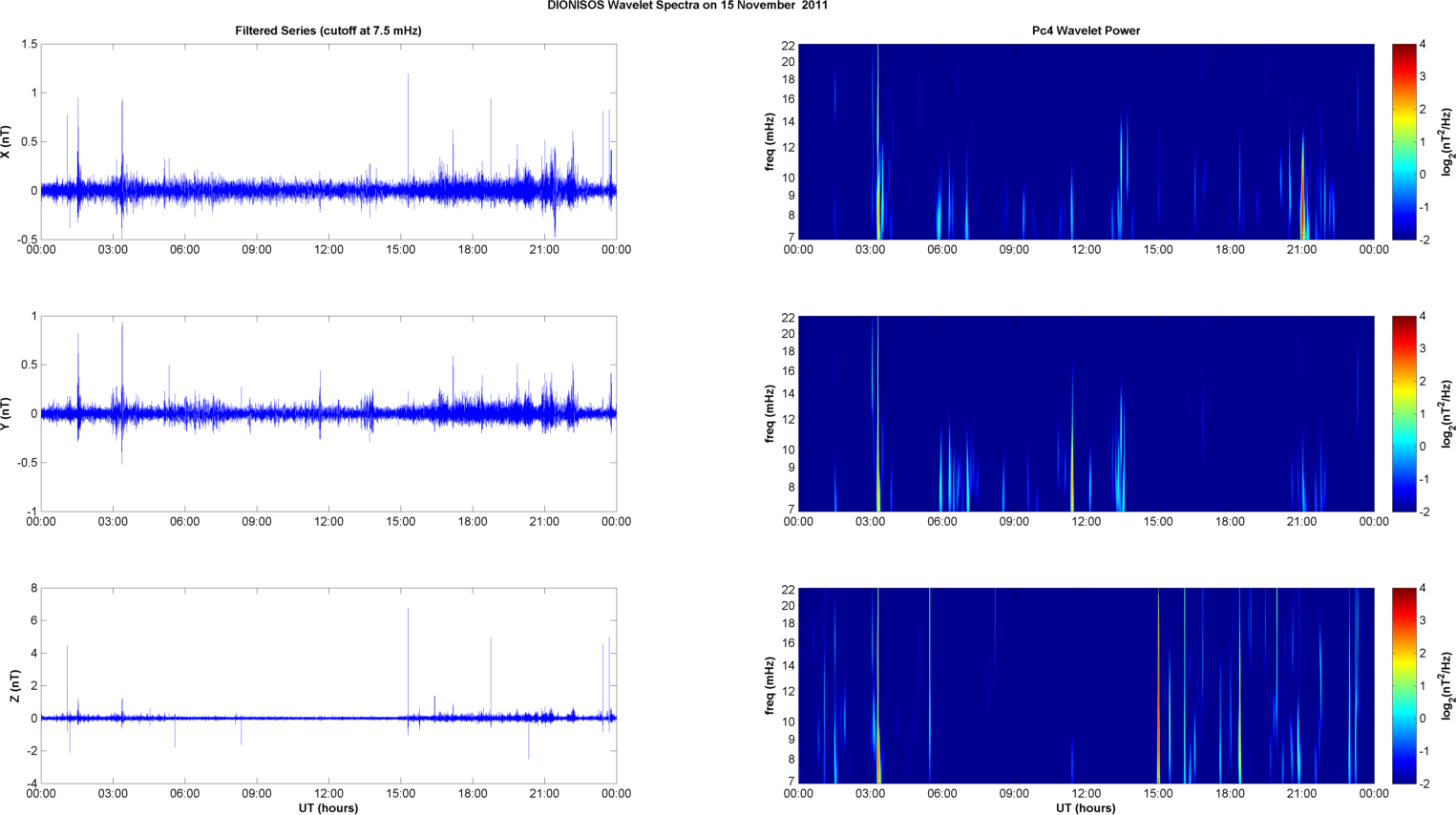Click the X wavelet power colorbar

[x=1403, y=141]
